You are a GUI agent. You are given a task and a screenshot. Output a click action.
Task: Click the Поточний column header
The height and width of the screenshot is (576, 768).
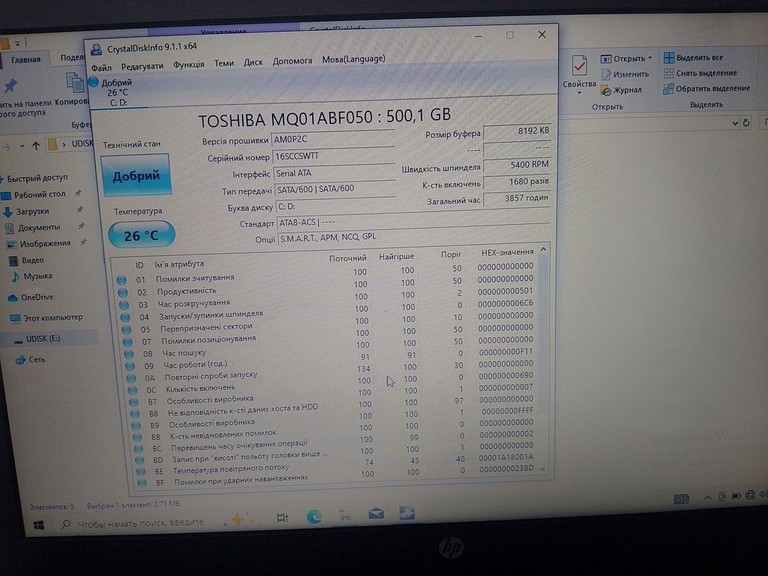(x=348, y=258)
